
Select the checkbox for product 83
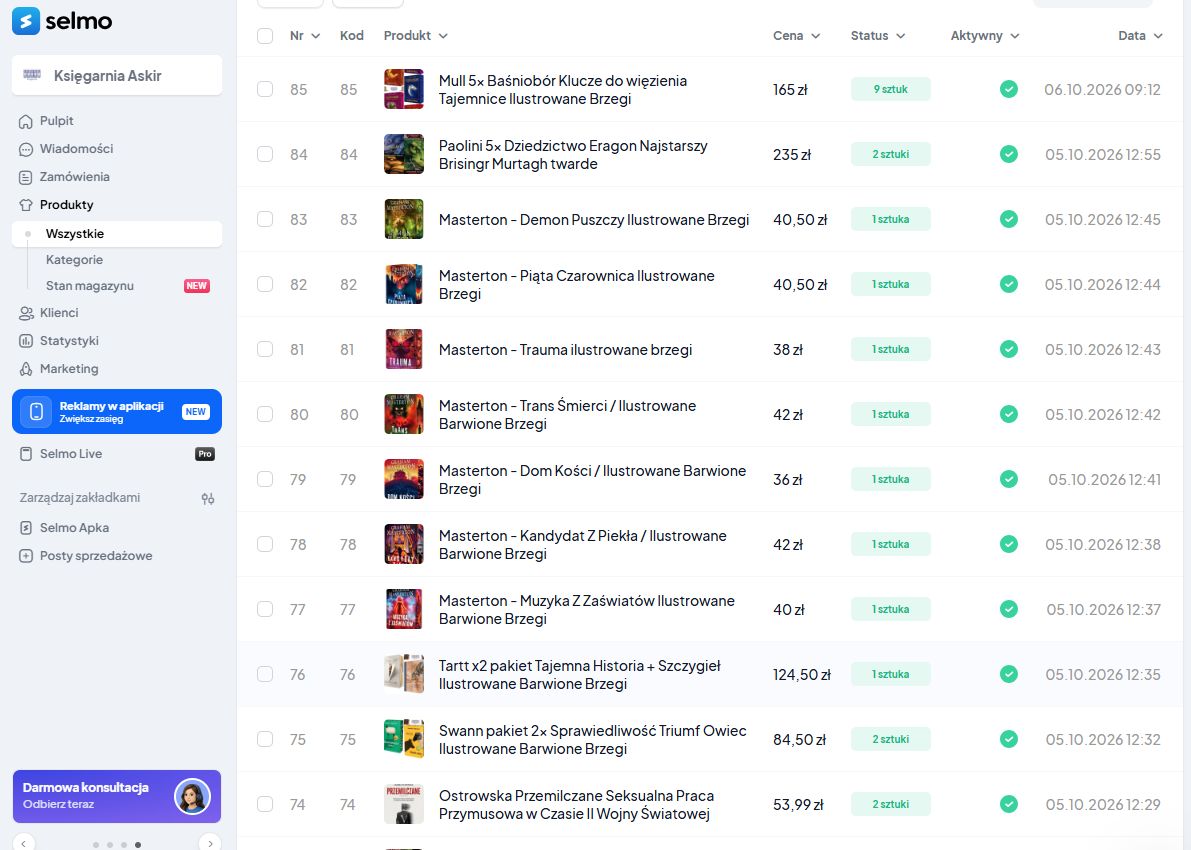[x=265, y=219]
